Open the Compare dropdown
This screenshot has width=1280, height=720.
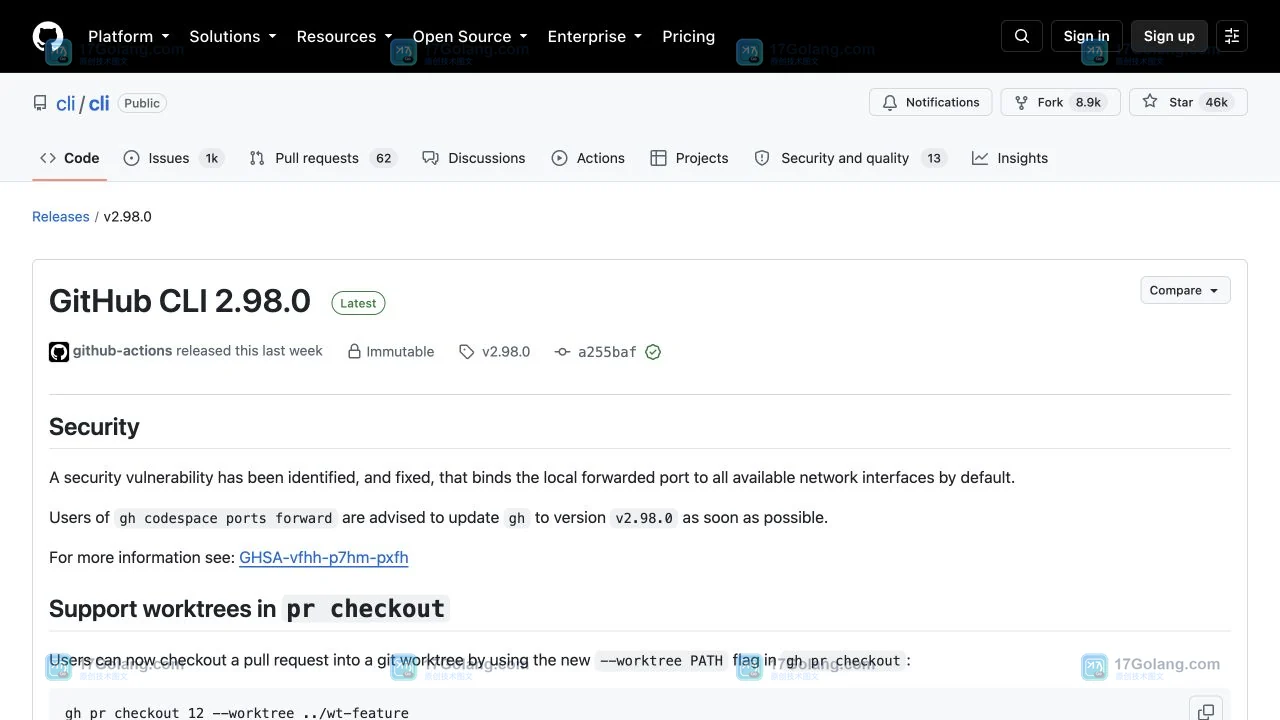pos(1185,290)
